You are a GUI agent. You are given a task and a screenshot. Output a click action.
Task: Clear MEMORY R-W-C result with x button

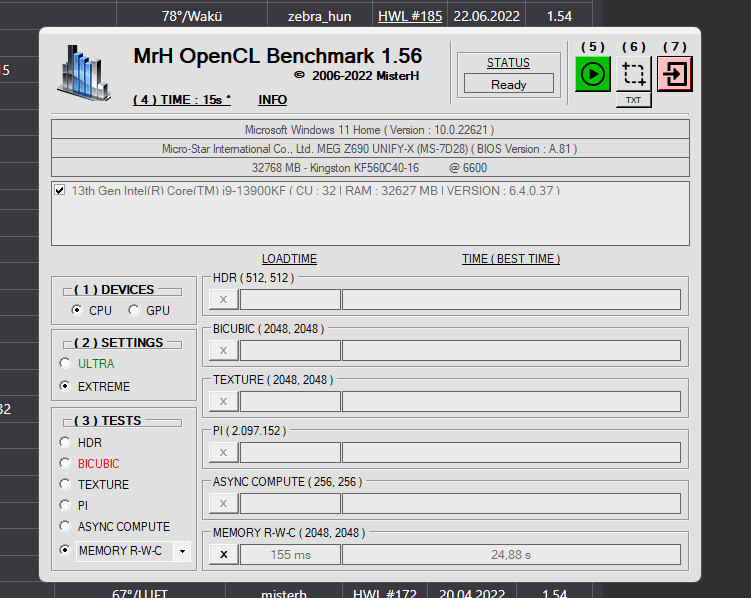coord(224,554)
